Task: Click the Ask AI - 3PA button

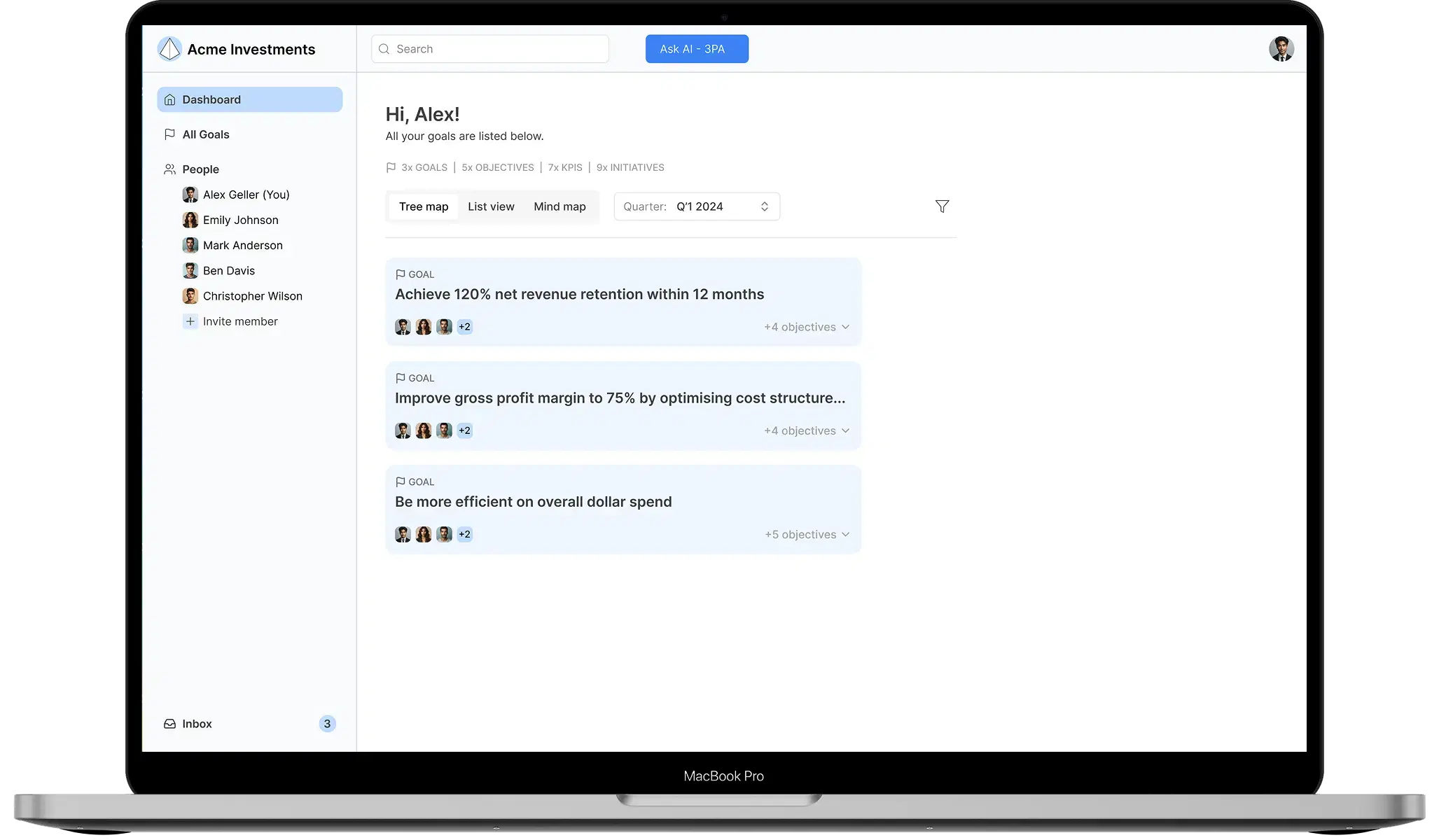Action: tap(697, 49)
